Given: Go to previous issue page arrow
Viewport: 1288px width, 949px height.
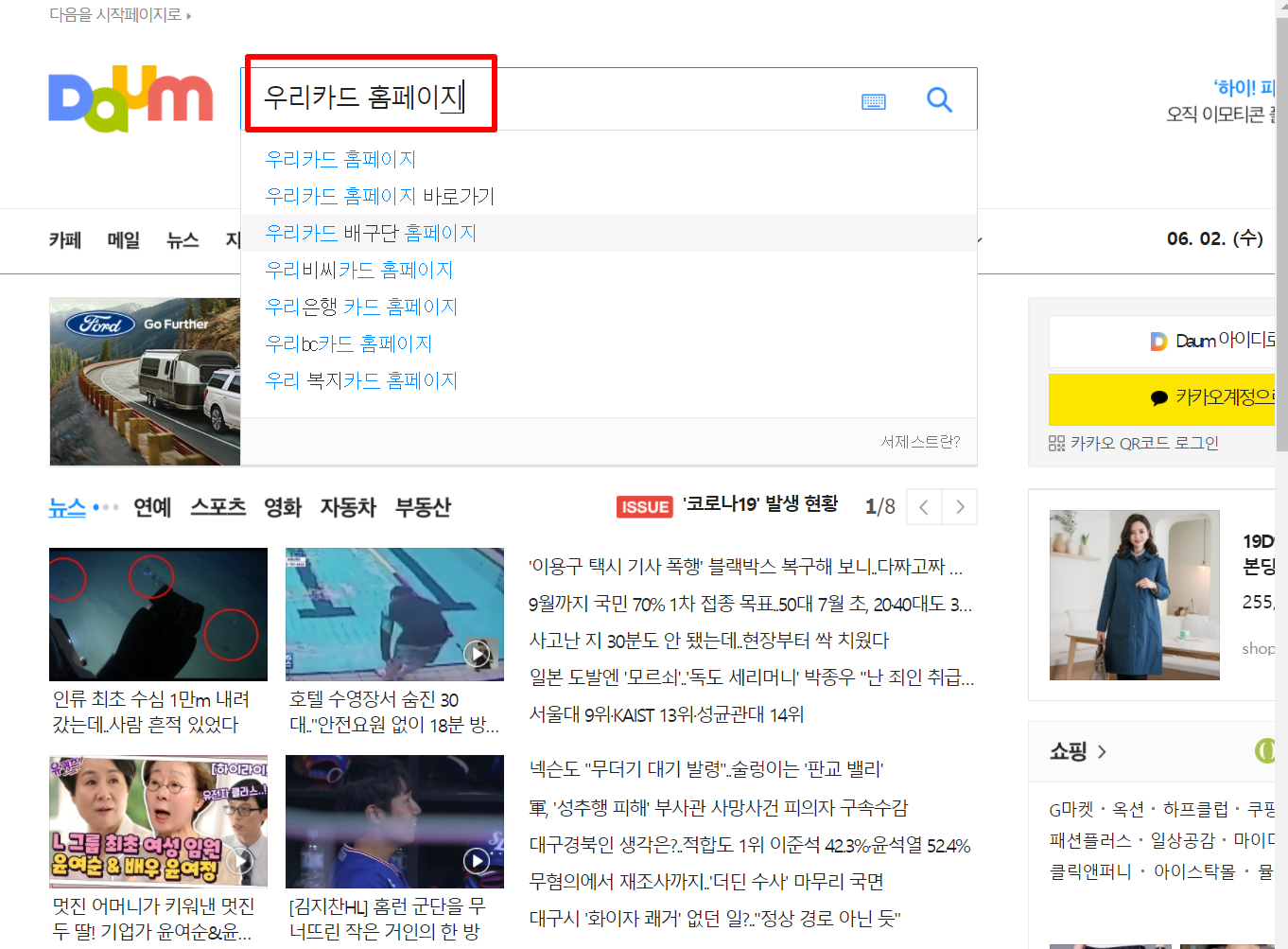Looking at the screenshot, I should 924,507.
